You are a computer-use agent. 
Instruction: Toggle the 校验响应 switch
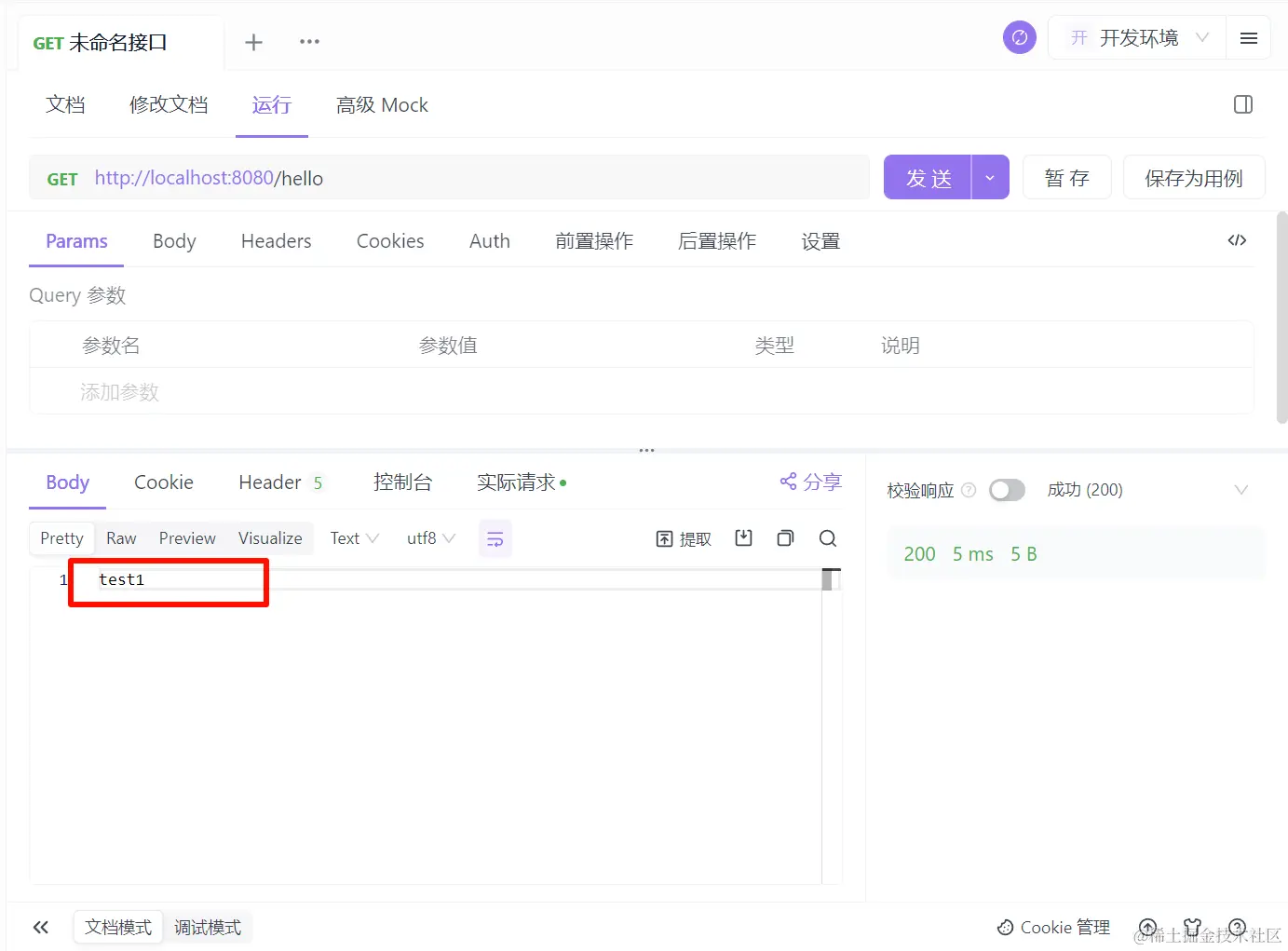pos(1007,490)
